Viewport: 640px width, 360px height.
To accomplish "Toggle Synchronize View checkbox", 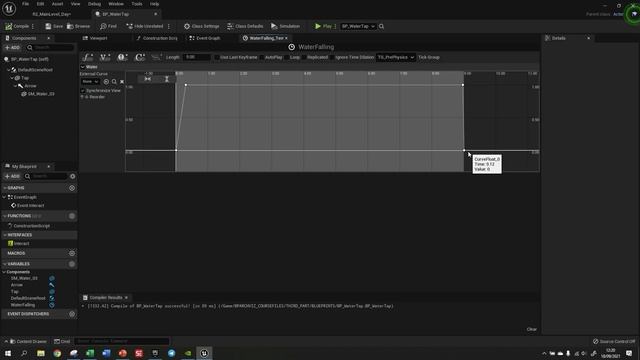I will coord(83,91).
